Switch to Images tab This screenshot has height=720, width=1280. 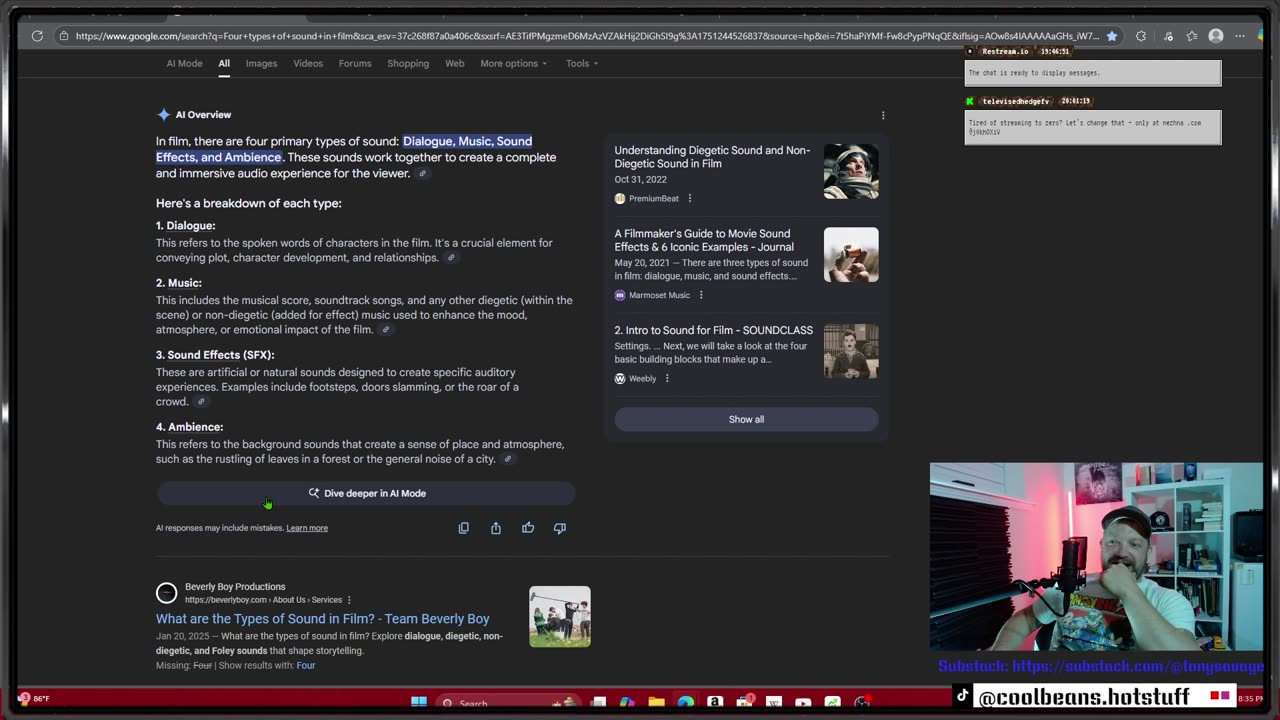coord(261,63)
